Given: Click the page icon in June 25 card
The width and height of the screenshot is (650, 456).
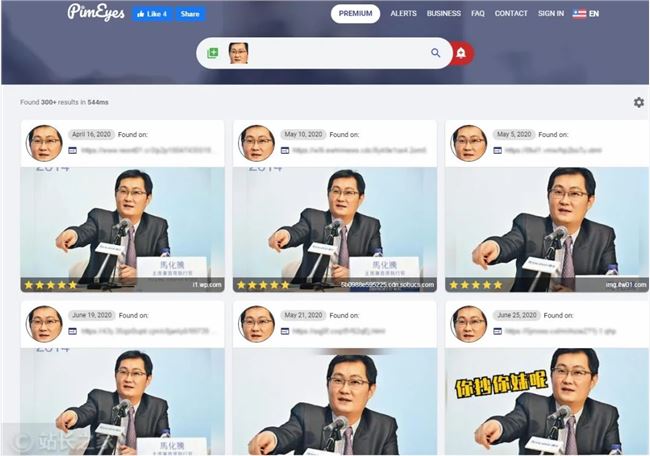Looking at the screenshot, I should point(497,331).
